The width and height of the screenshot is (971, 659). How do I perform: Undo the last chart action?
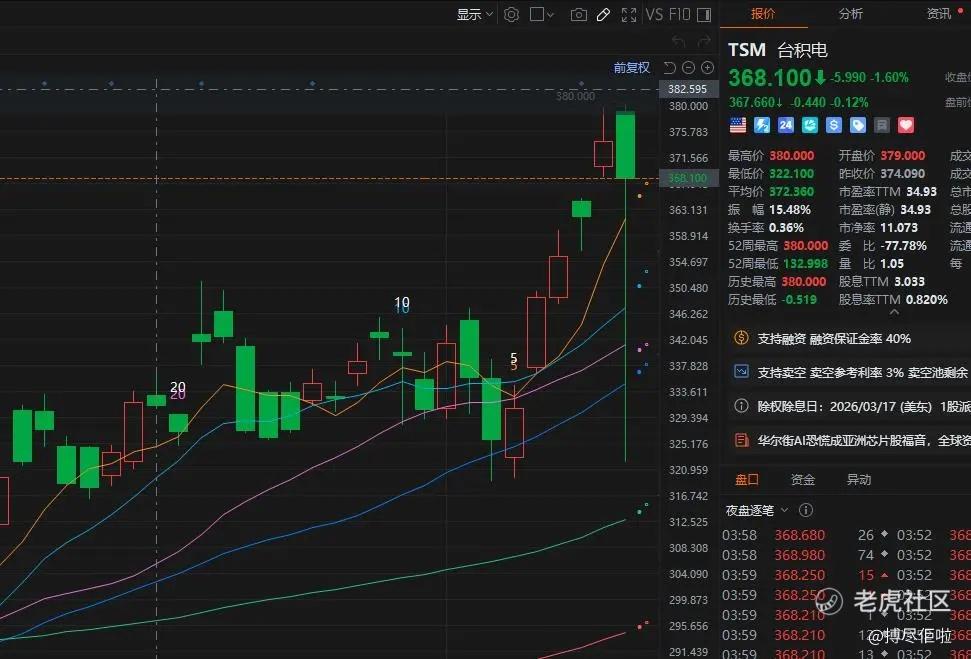click(679, 41)
